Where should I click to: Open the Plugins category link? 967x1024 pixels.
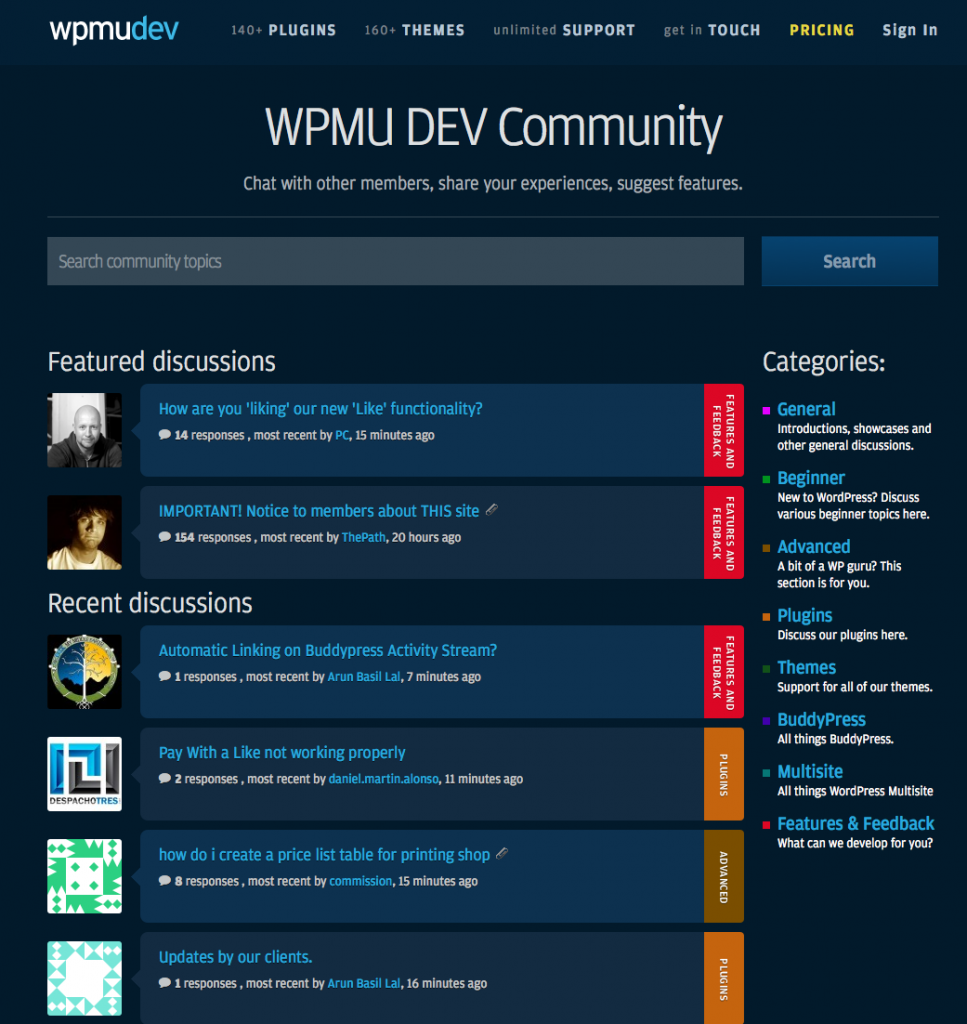click(804, 616)
